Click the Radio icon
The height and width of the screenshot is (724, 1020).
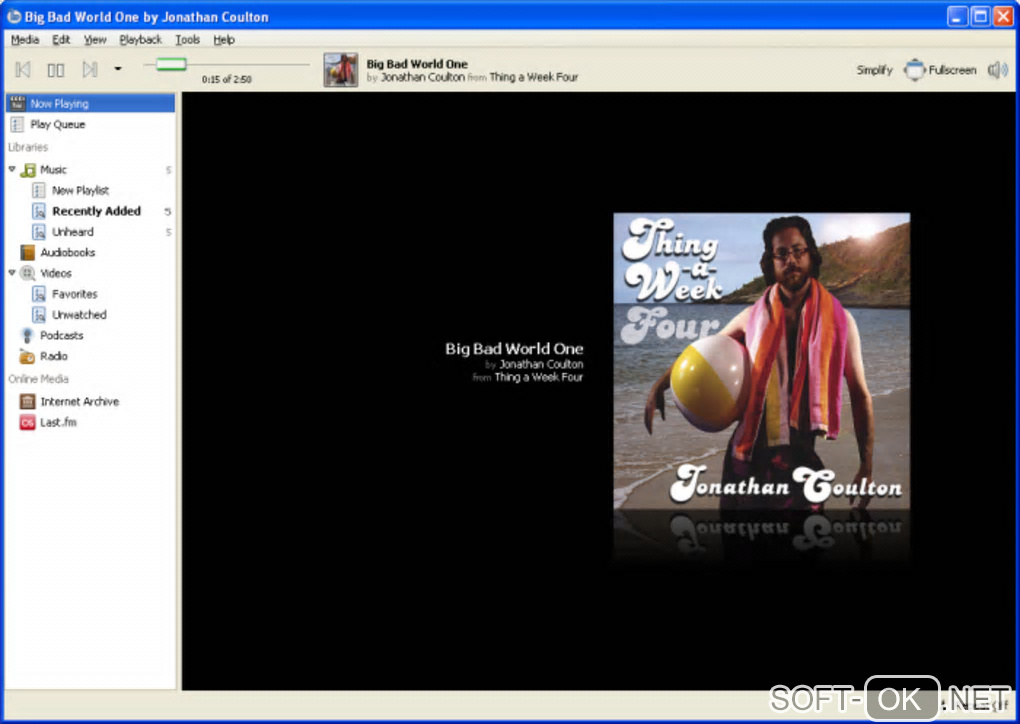(x=27, y=356)
